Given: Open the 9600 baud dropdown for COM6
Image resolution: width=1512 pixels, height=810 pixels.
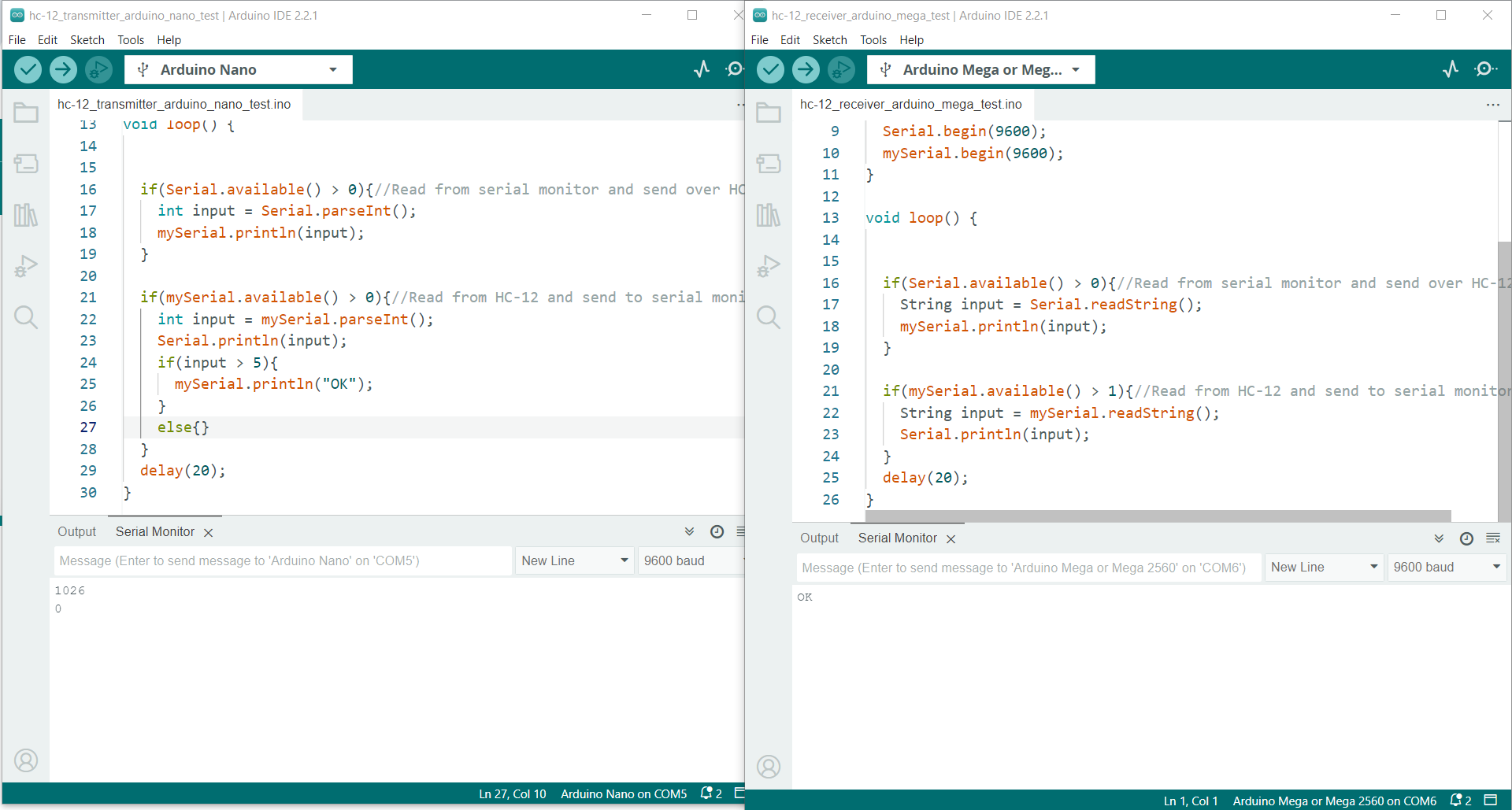Looking at the screenshot, I should pyautogui.click(x=1446, y=568).
